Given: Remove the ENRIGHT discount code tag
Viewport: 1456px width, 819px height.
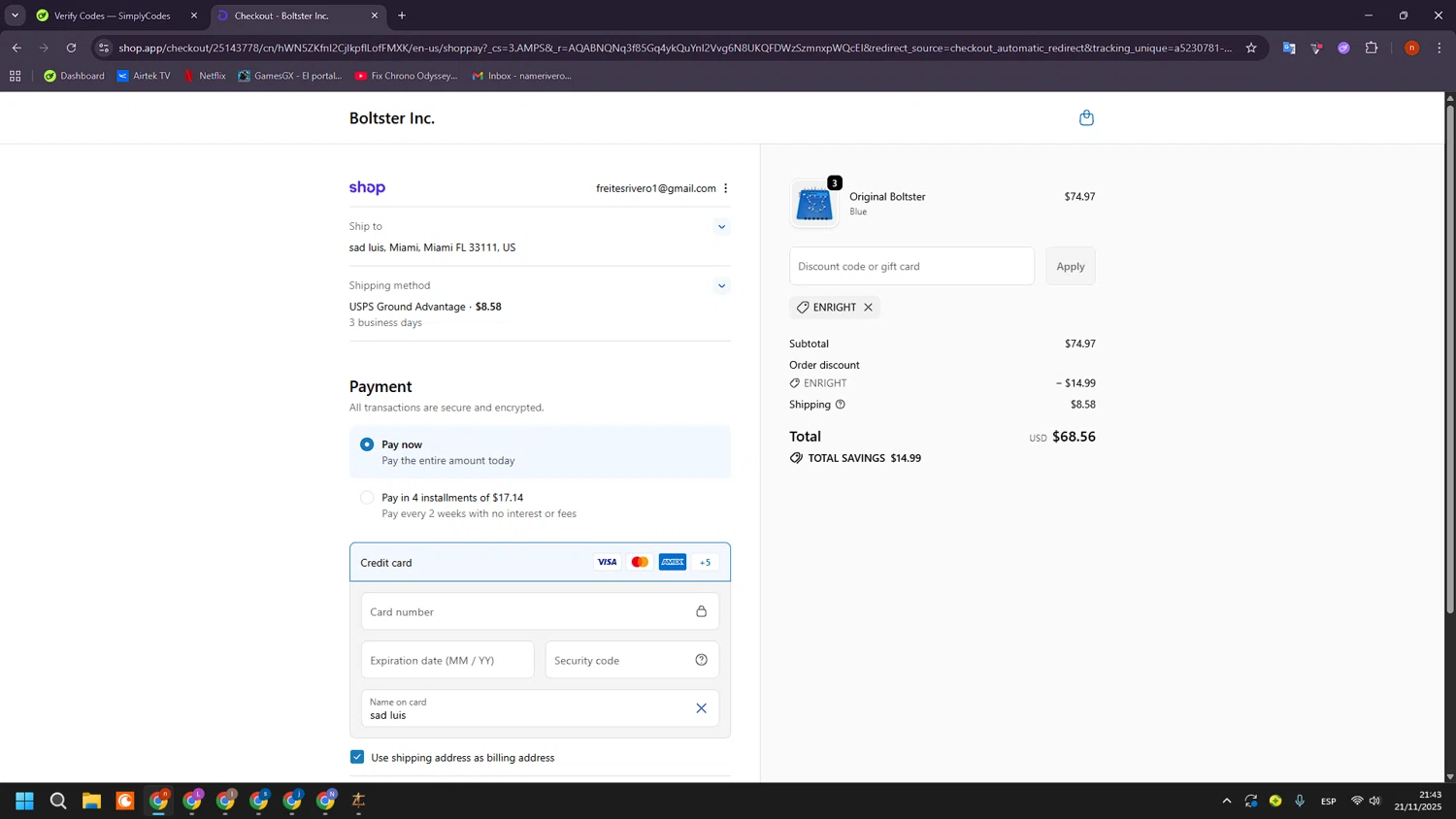Looking at the screenshot, I should point(868,308).
